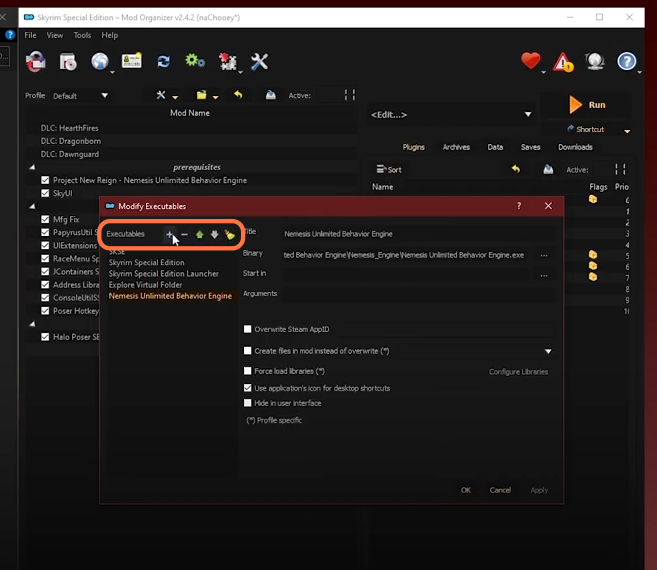Click plugin list restore backup arrow
This screenshot has width=657, height=570.
[516, 169]
